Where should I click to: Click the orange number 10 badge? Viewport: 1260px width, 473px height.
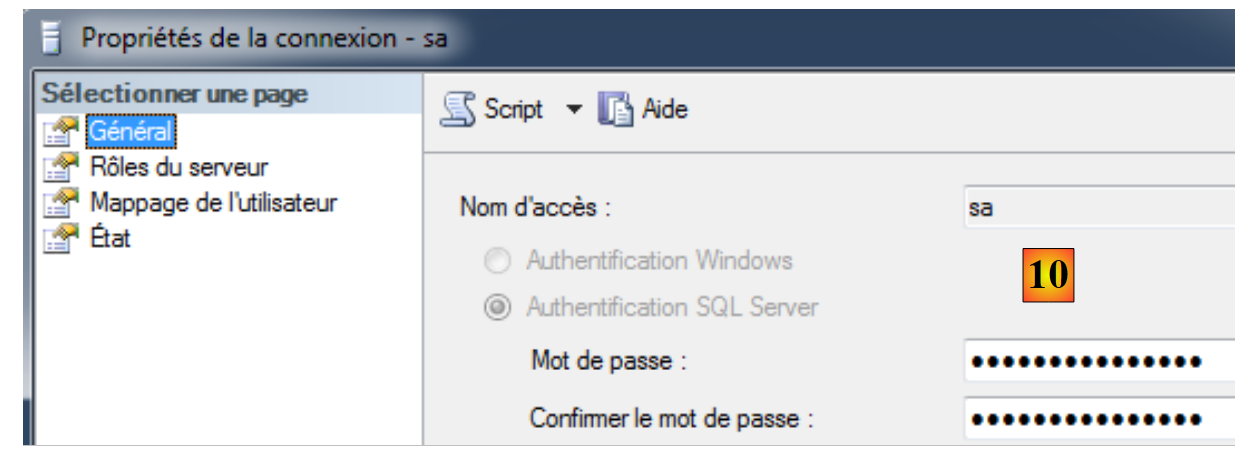pyautogui.click(x=1047, y=274)
